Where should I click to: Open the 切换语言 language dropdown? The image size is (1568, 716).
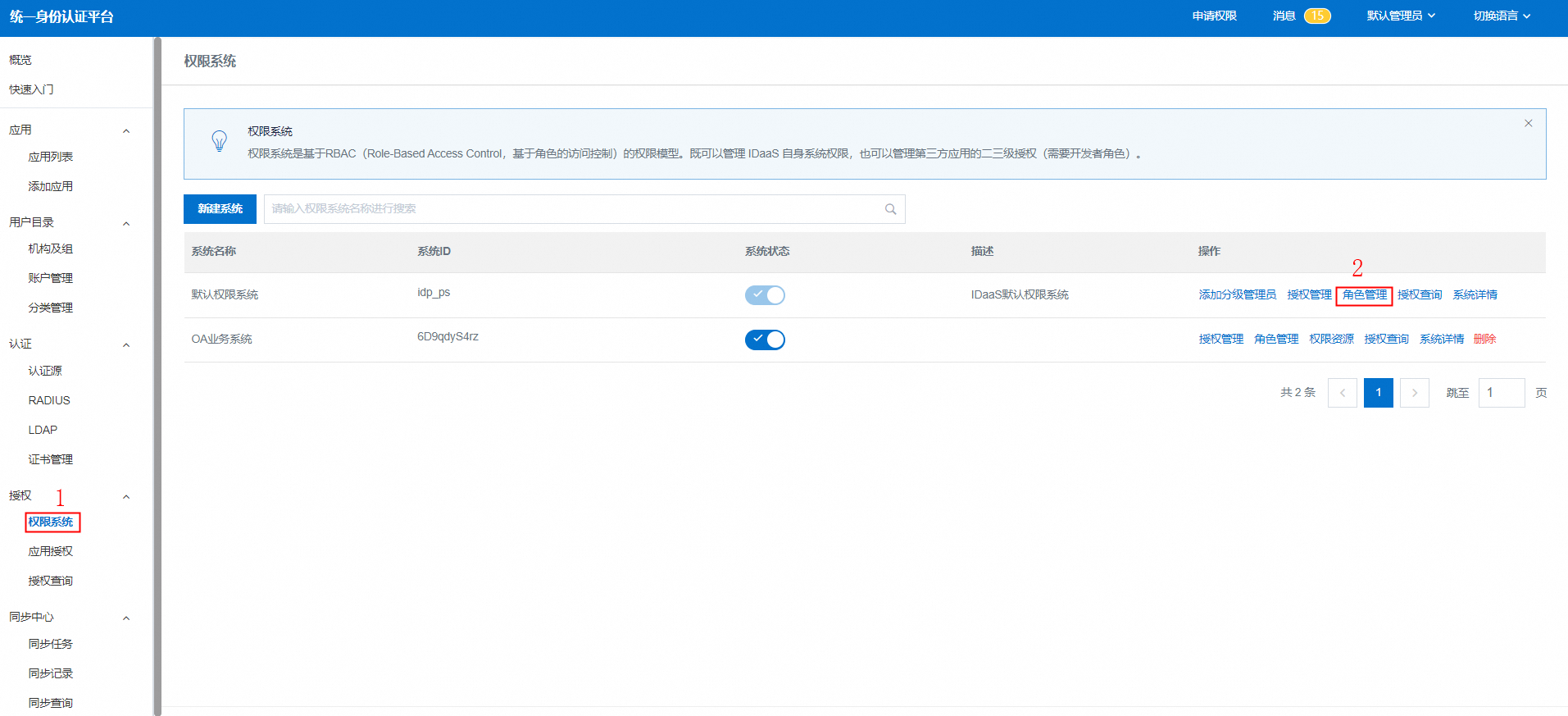pos(1501,16)
